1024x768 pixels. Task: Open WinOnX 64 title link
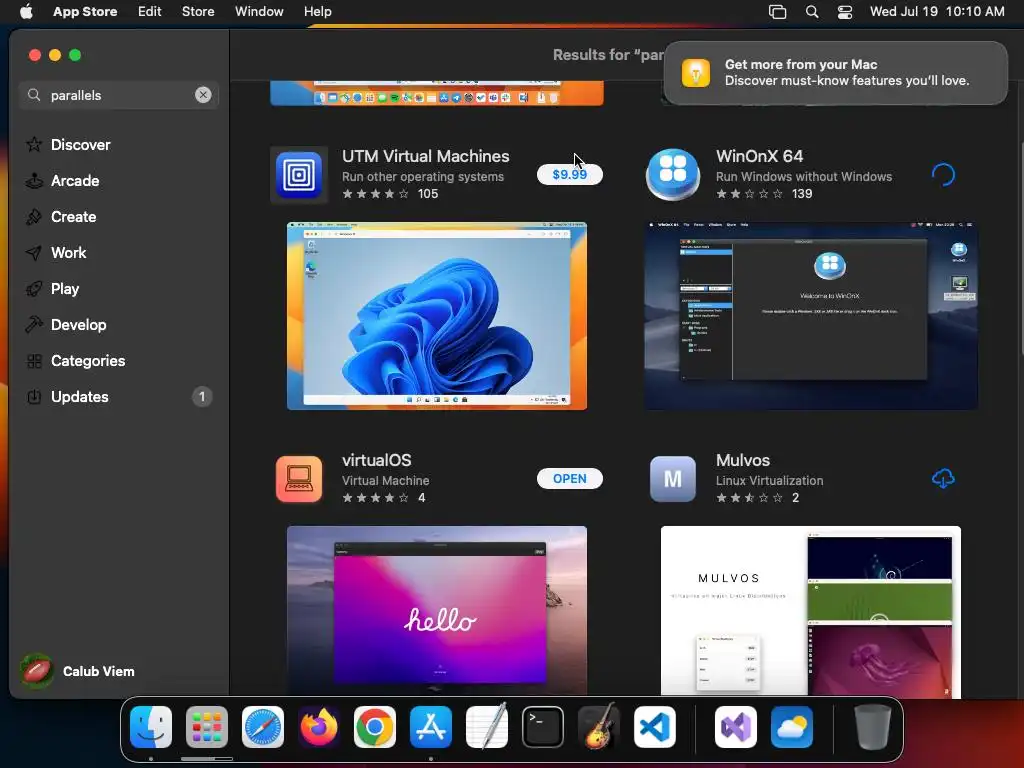tap(760, 156)
